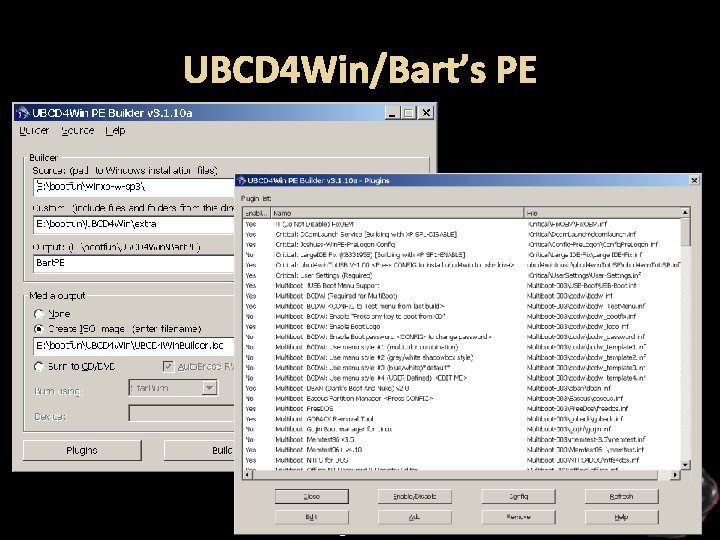Click the Build button in the main window
Image resolution: width=720 pixels, height=540 pixels.
point(199,450)
